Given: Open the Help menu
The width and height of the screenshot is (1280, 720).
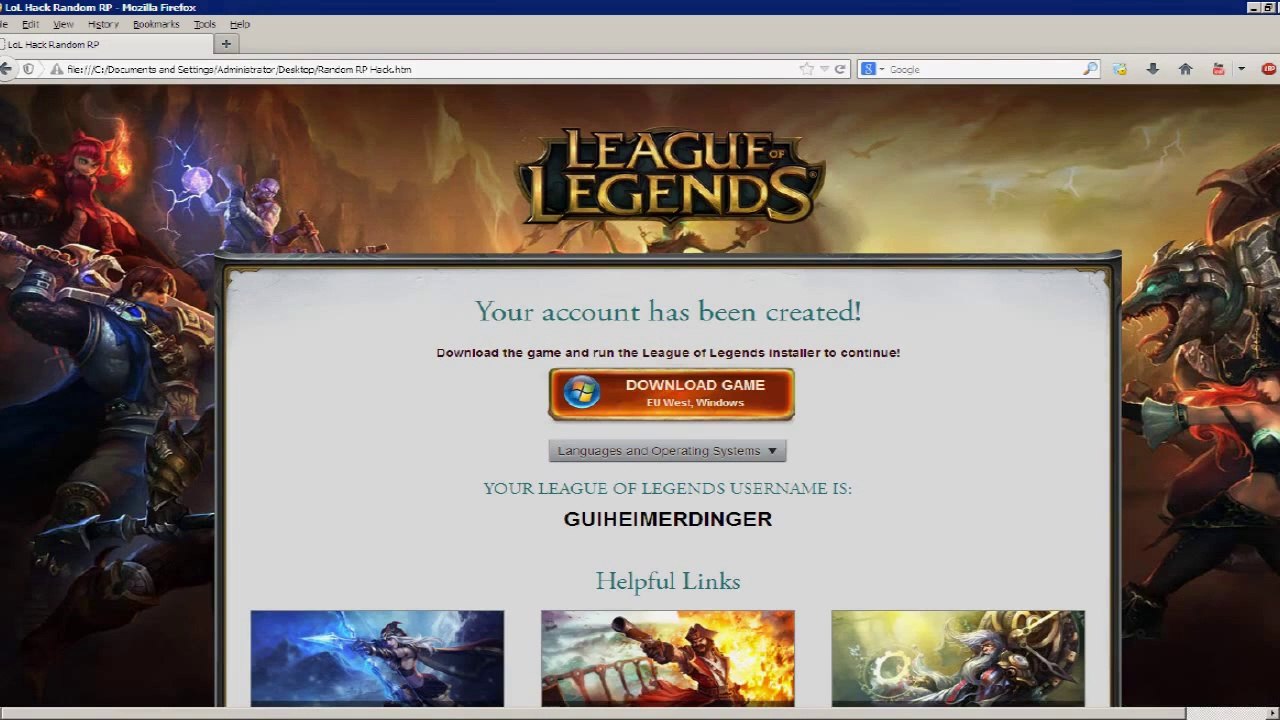Looking at the screenshot, I should pyautogui.click(x=240, y=24).
